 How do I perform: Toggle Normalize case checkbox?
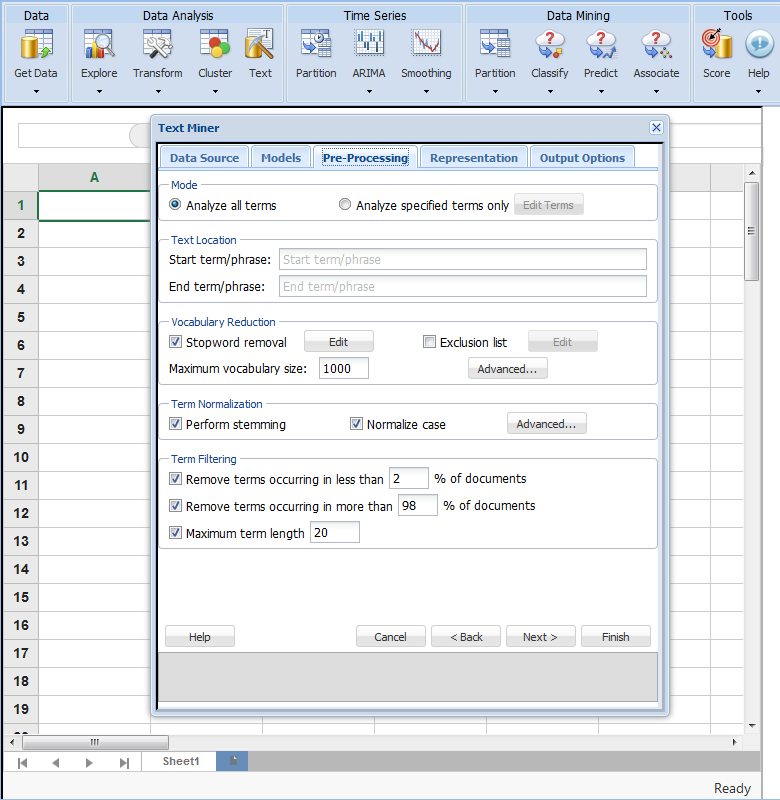tap(356, 424)
